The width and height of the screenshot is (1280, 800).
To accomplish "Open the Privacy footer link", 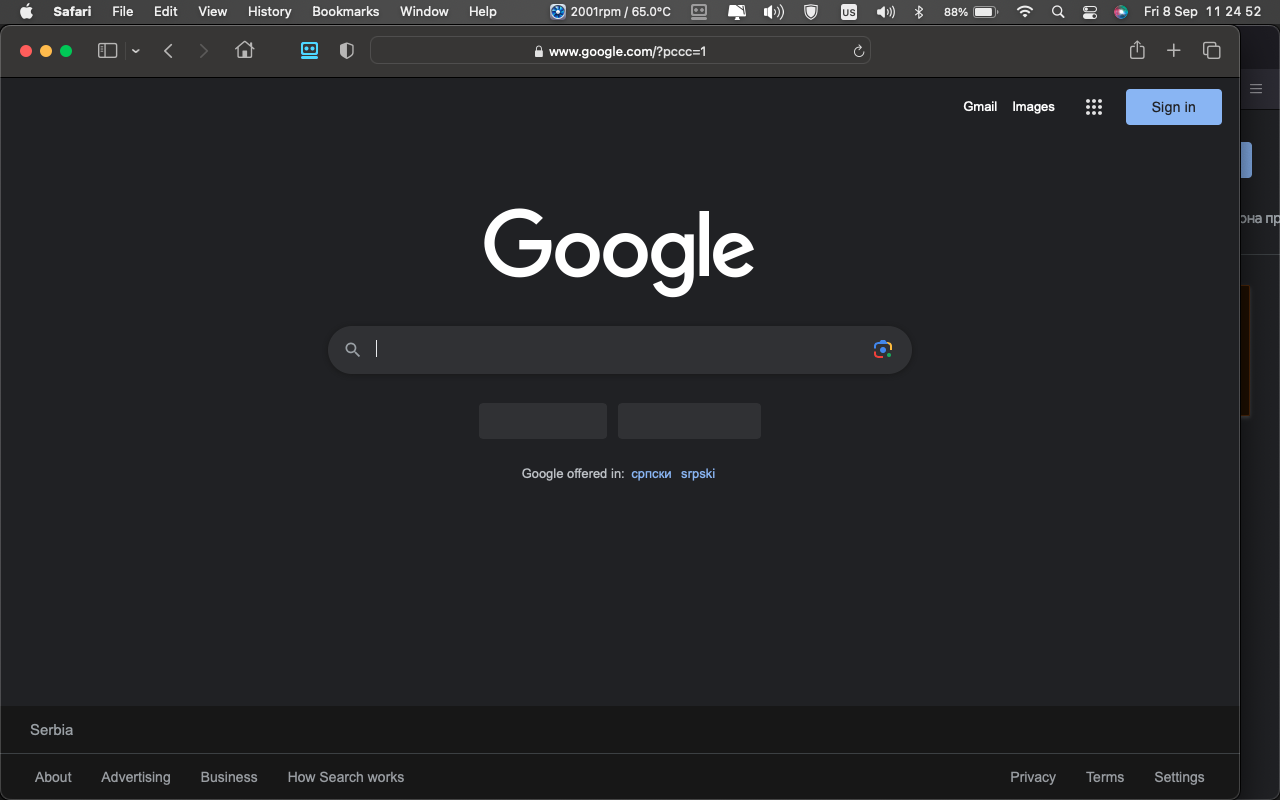I will tap(1033, 777).
